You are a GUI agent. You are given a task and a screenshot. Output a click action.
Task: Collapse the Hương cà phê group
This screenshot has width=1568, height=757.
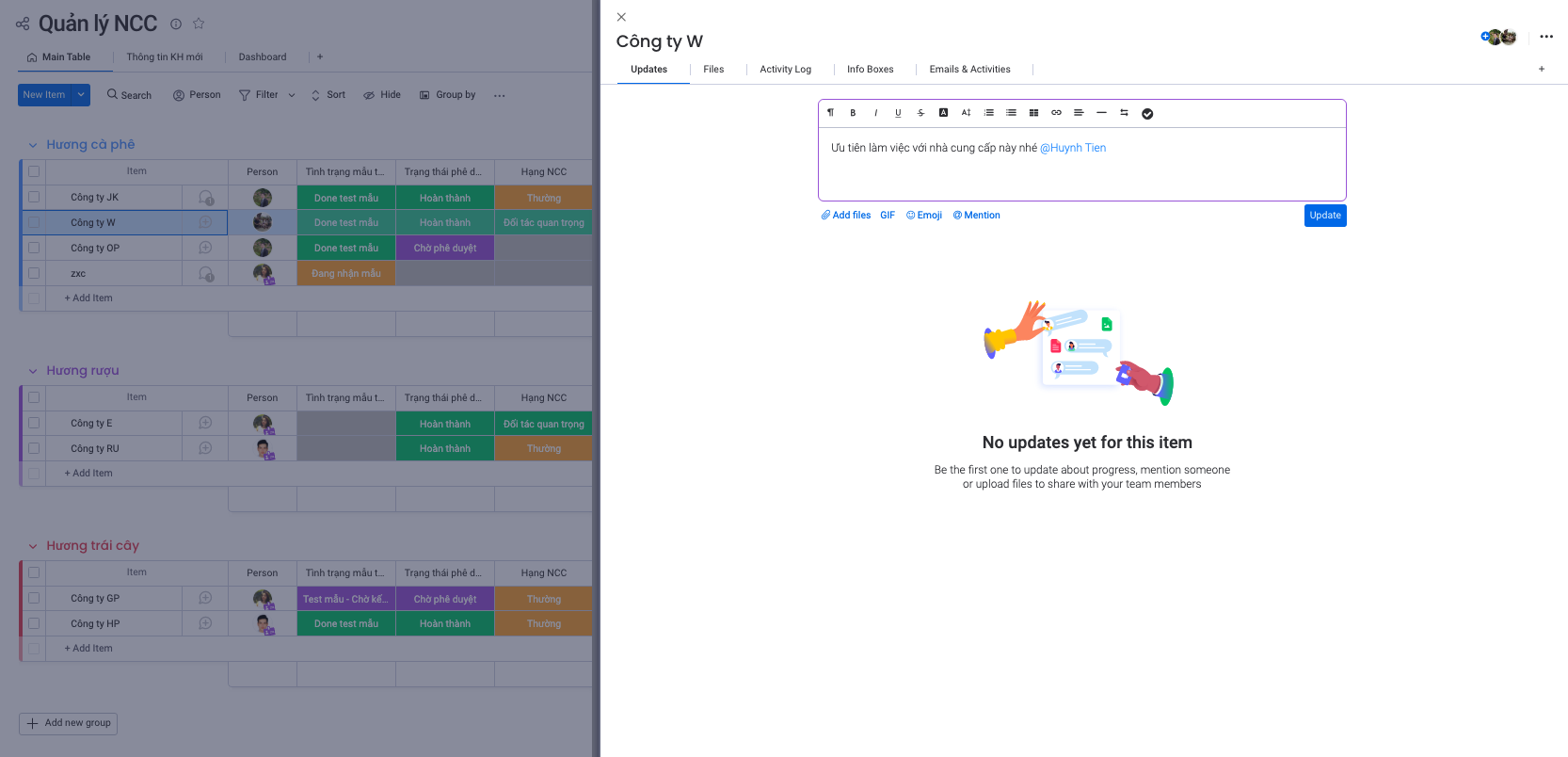point(33,145)
